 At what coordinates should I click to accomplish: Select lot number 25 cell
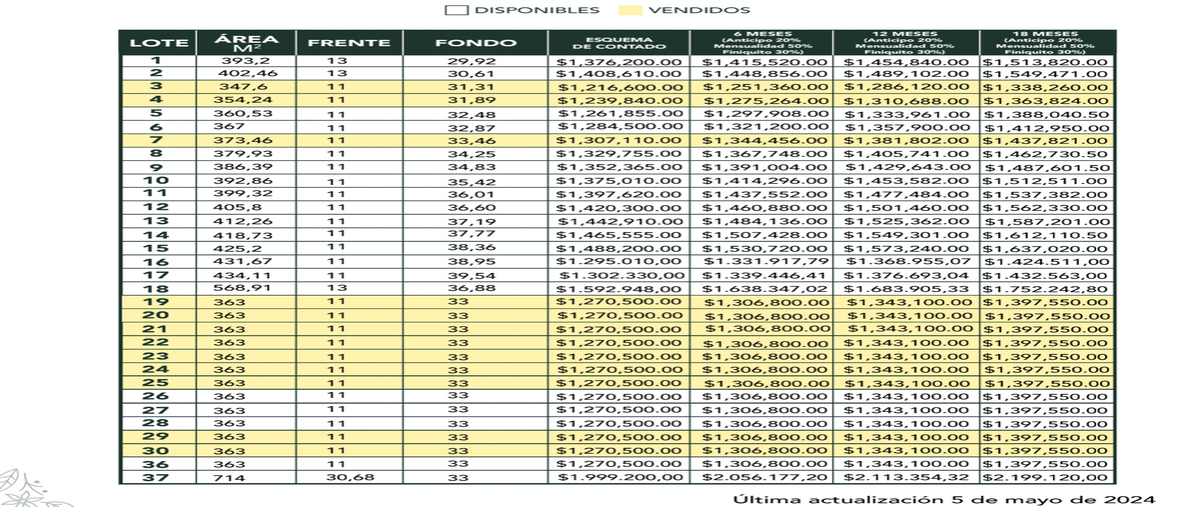pyautogui.click(x=155, y=383)
